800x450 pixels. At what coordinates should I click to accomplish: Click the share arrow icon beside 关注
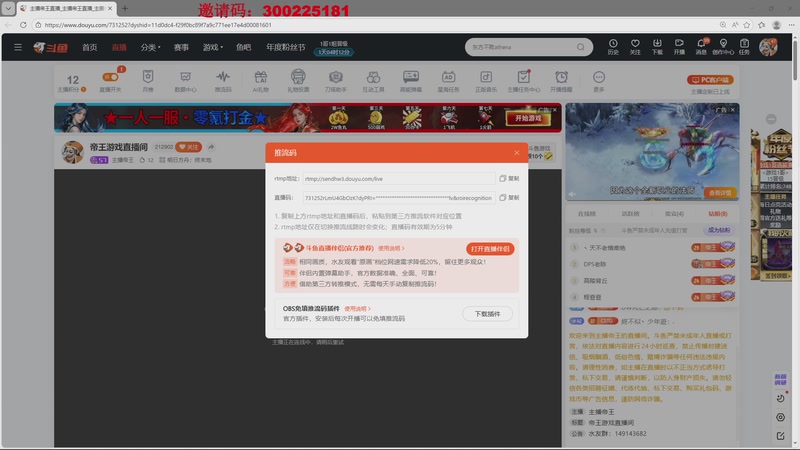click(211, 147)
